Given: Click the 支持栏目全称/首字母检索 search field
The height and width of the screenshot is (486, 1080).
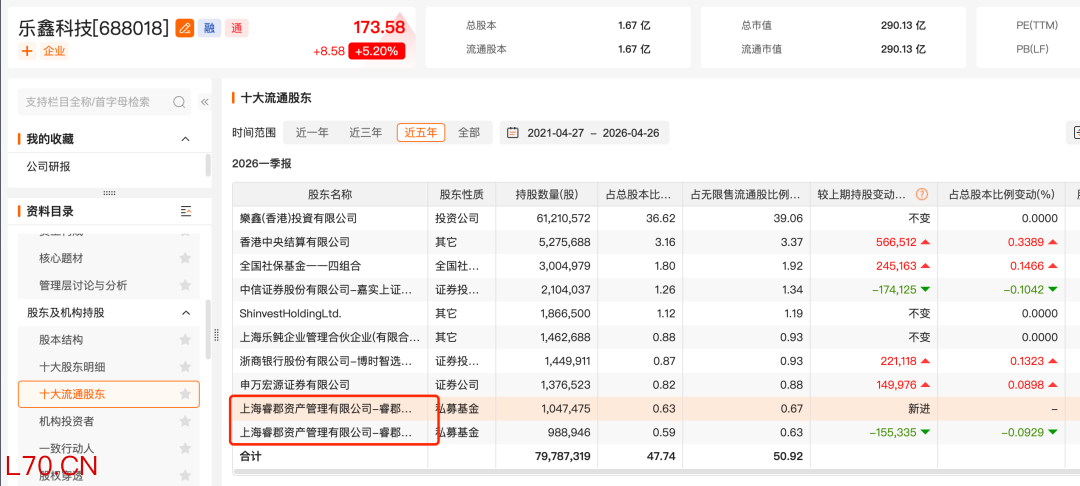Looking at the screenshot, I should [x=95, y=102].
